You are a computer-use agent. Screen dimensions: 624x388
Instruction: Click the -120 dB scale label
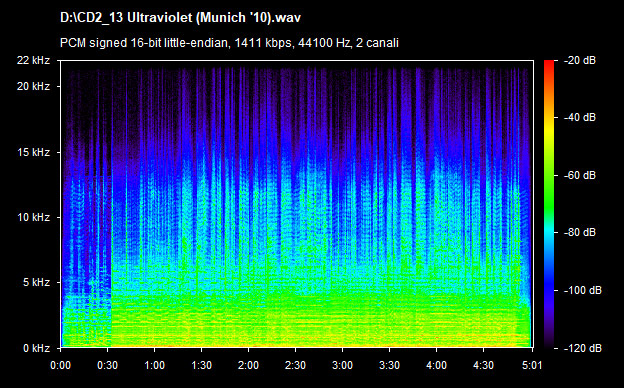pos(582,348)
